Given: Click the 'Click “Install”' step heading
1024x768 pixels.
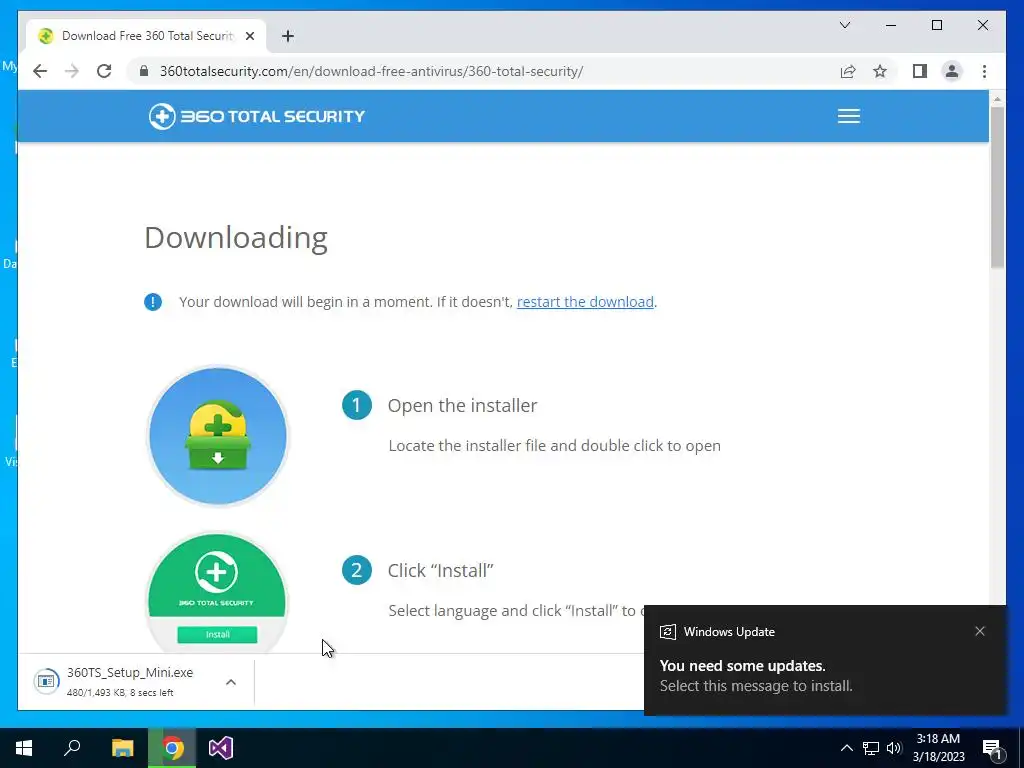Looking at the screenshot, I should [440, 571].
